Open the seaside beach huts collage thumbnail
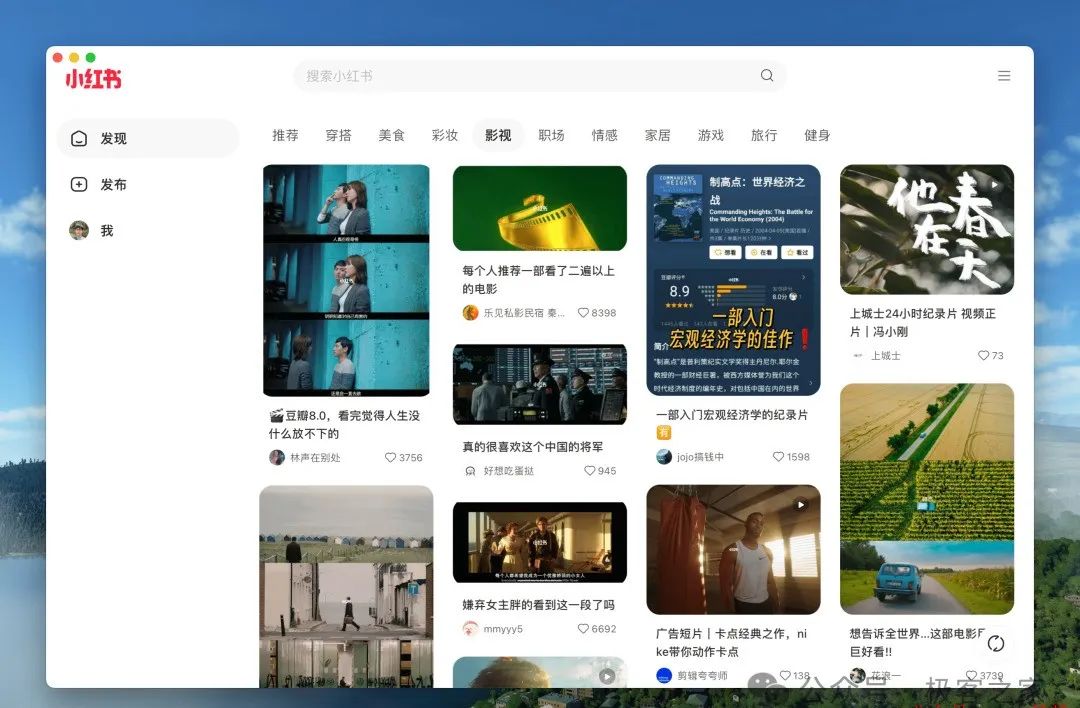1080x708 pixels. (x=346, y=587)
